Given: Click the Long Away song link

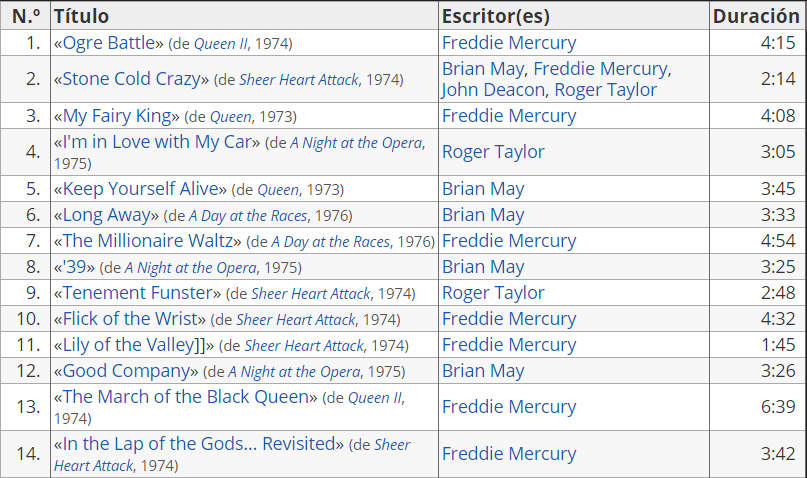Looking at the screenshot, I should click(x=107, y=215).
